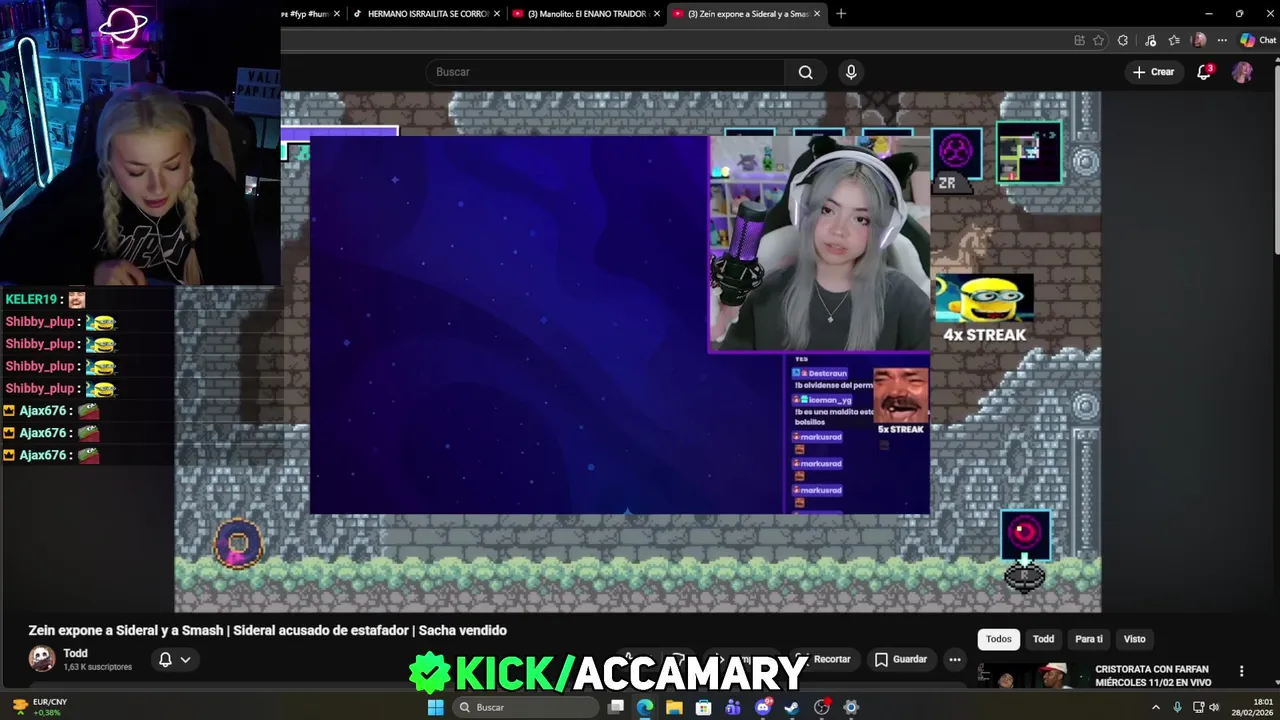Viewport: 1280px width, 720px height.
Task: Open Steam from taskbar
Action: click(x=792, y=707)
